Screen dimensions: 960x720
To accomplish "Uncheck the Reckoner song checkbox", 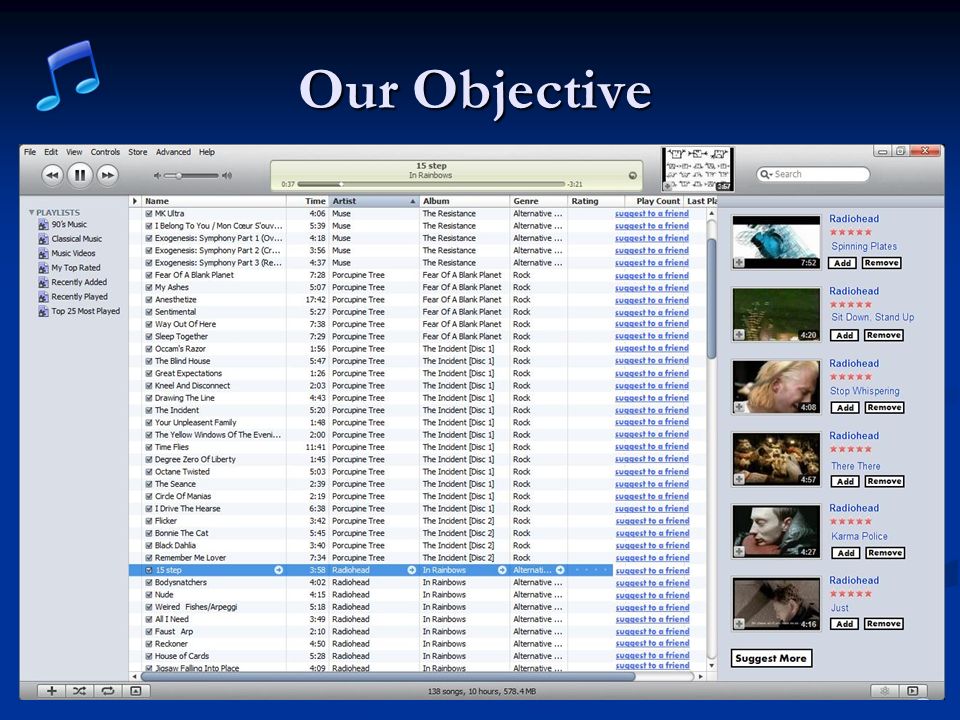I will pyautogui.click(x=149, y=643).
